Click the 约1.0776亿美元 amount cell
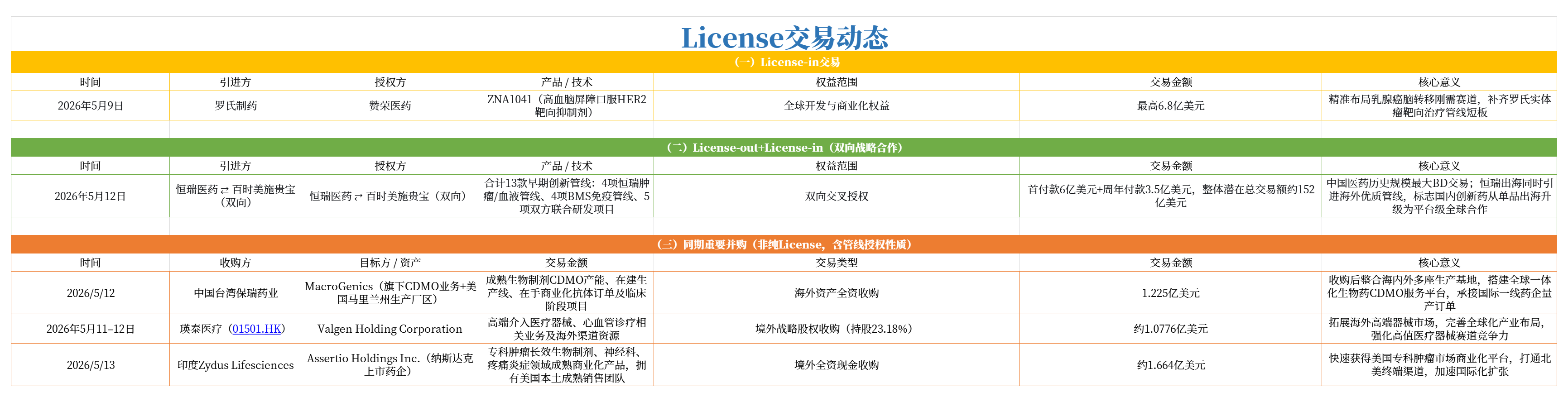Image resolution: width=1568 pixels, height=397 pixels. point(1170,329)
